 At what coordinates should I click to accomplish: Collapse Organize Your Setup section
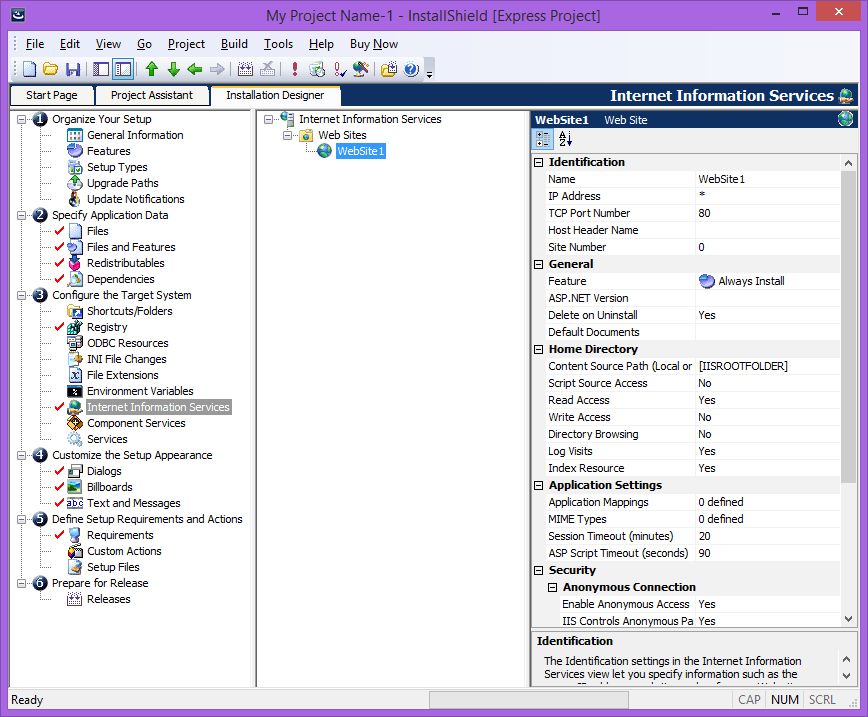tap(21, 119)
